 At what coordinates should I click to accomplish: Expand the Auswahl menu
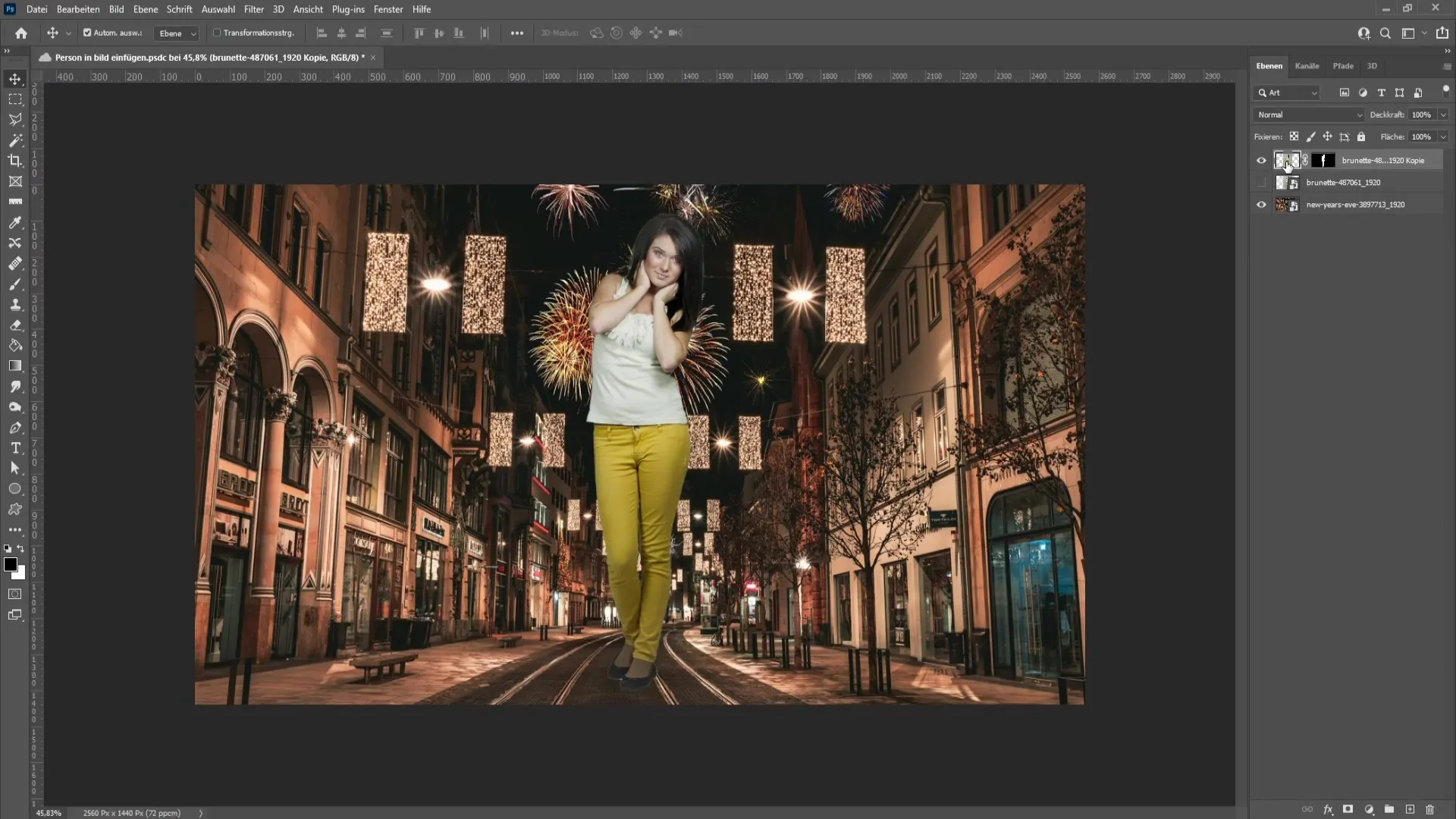[217, 9]
